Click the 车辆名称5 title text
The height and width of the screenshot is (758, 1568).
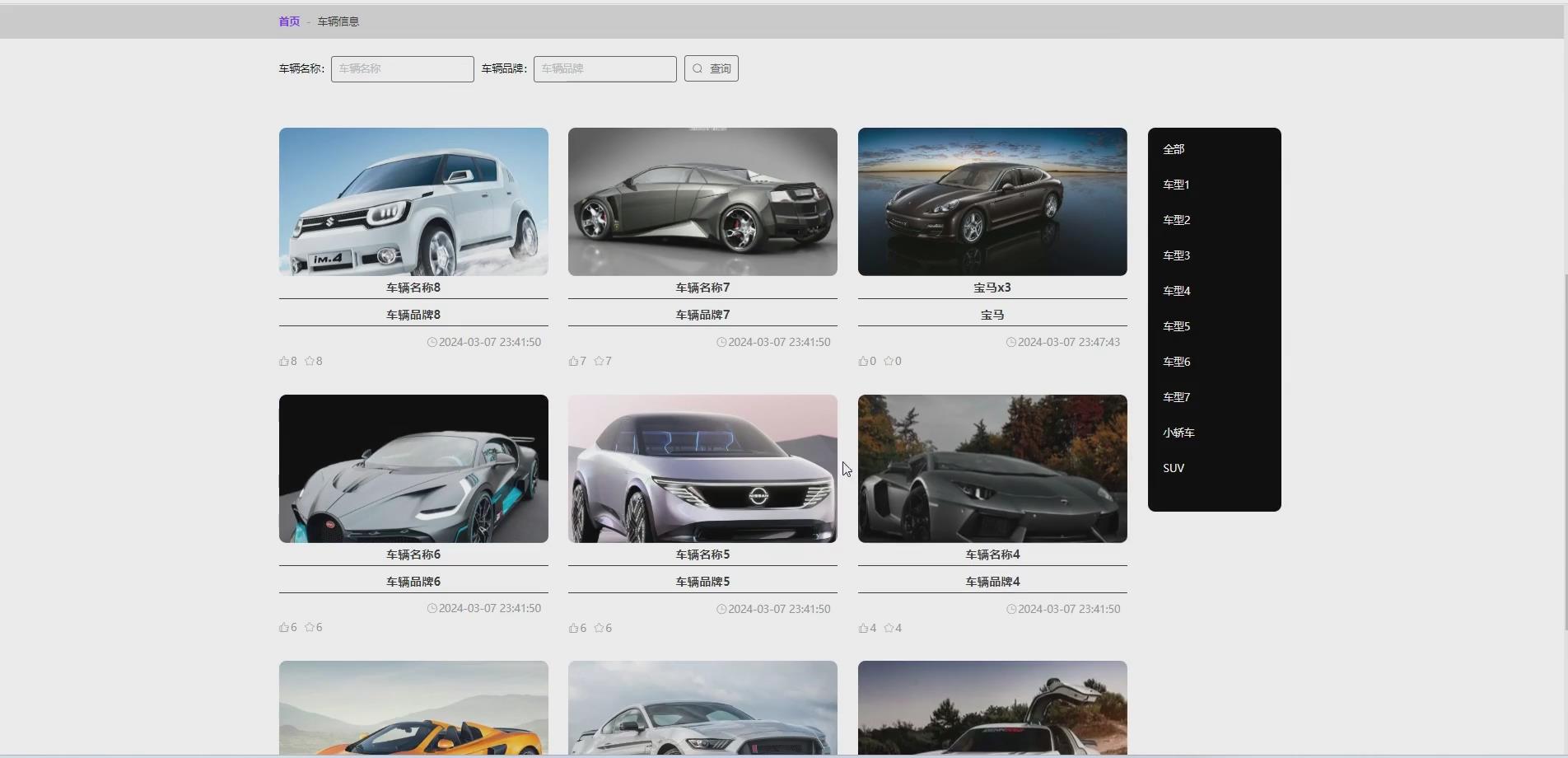click(x=702, y=554)
